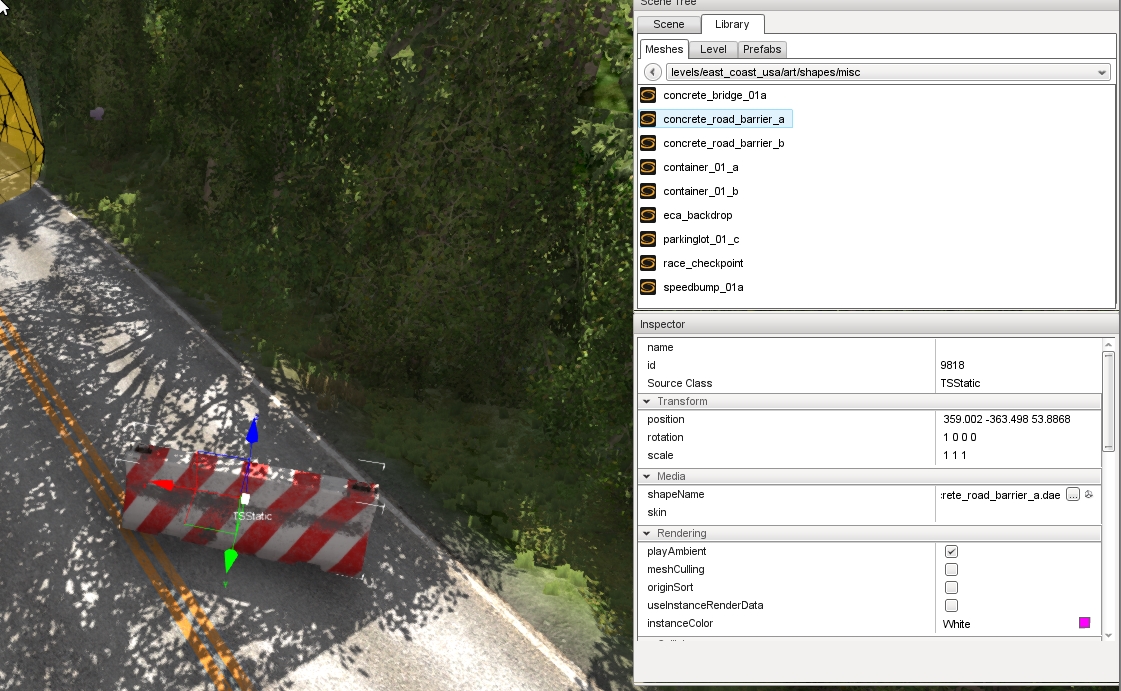Click the Inspector scroll up arrow

(x=1108, y=345)
